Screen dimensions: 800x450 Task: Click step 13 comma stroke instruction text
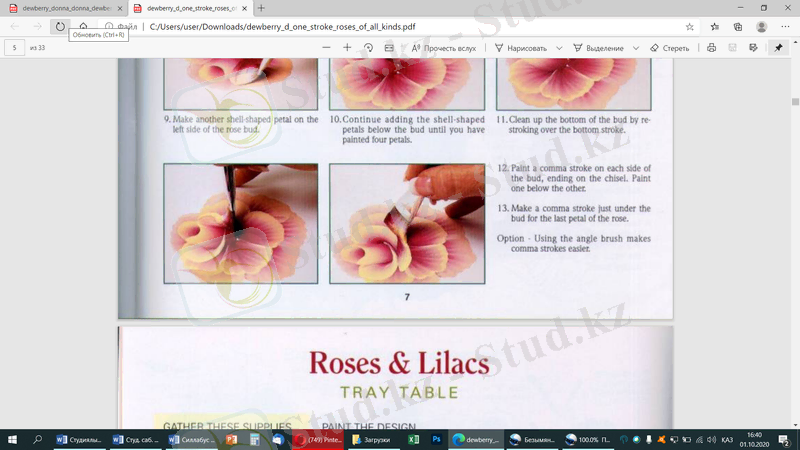point(574,213)
